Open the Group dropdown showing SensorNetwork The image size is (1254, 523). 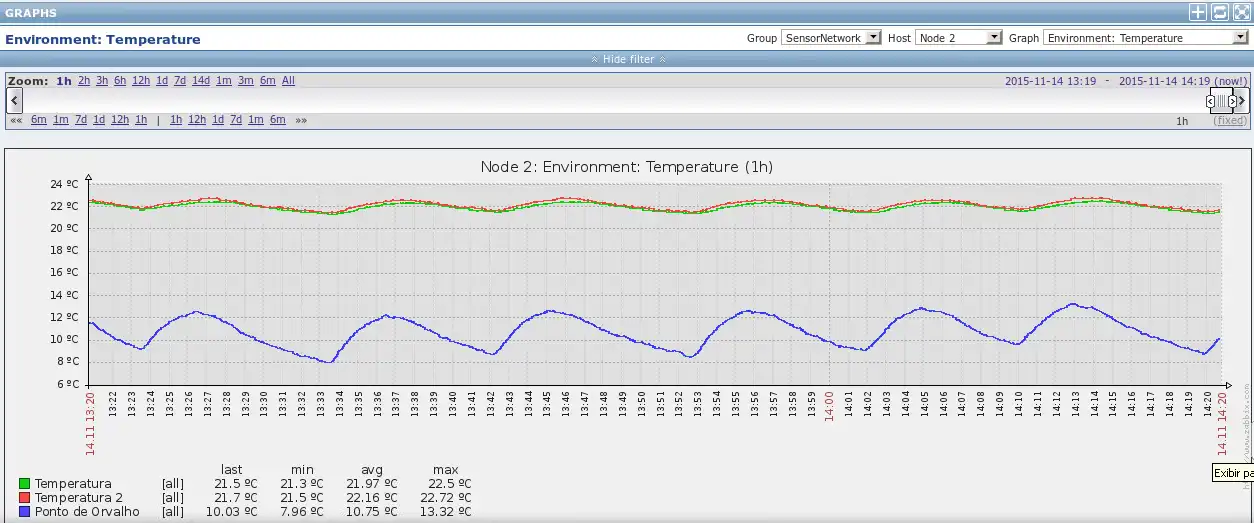(x=831, y=38)
